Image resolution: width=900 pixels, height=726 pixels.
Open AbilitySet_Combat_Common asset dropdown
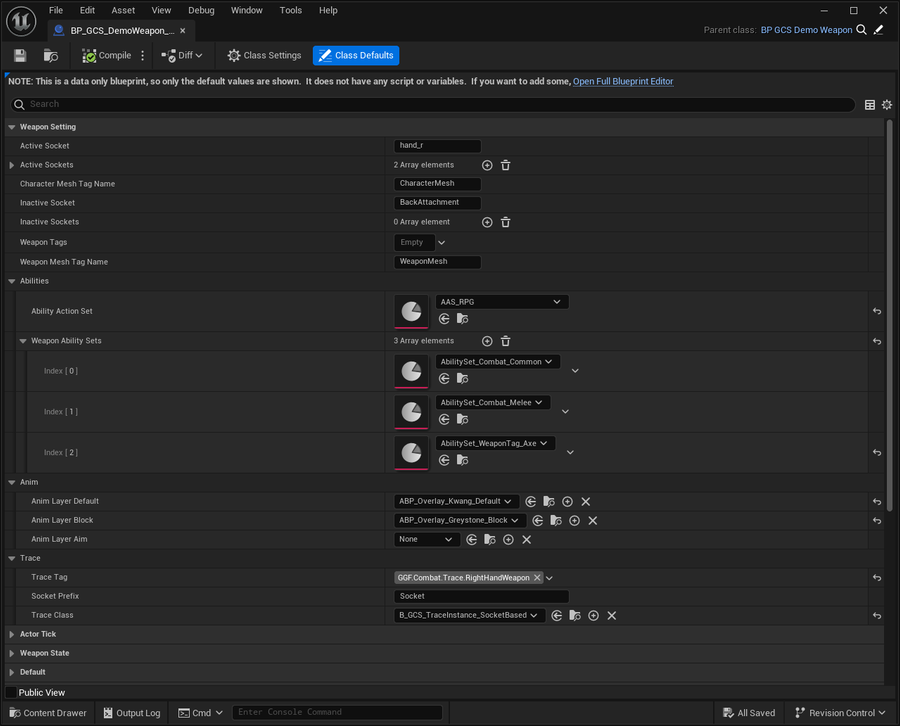(498, 362)
